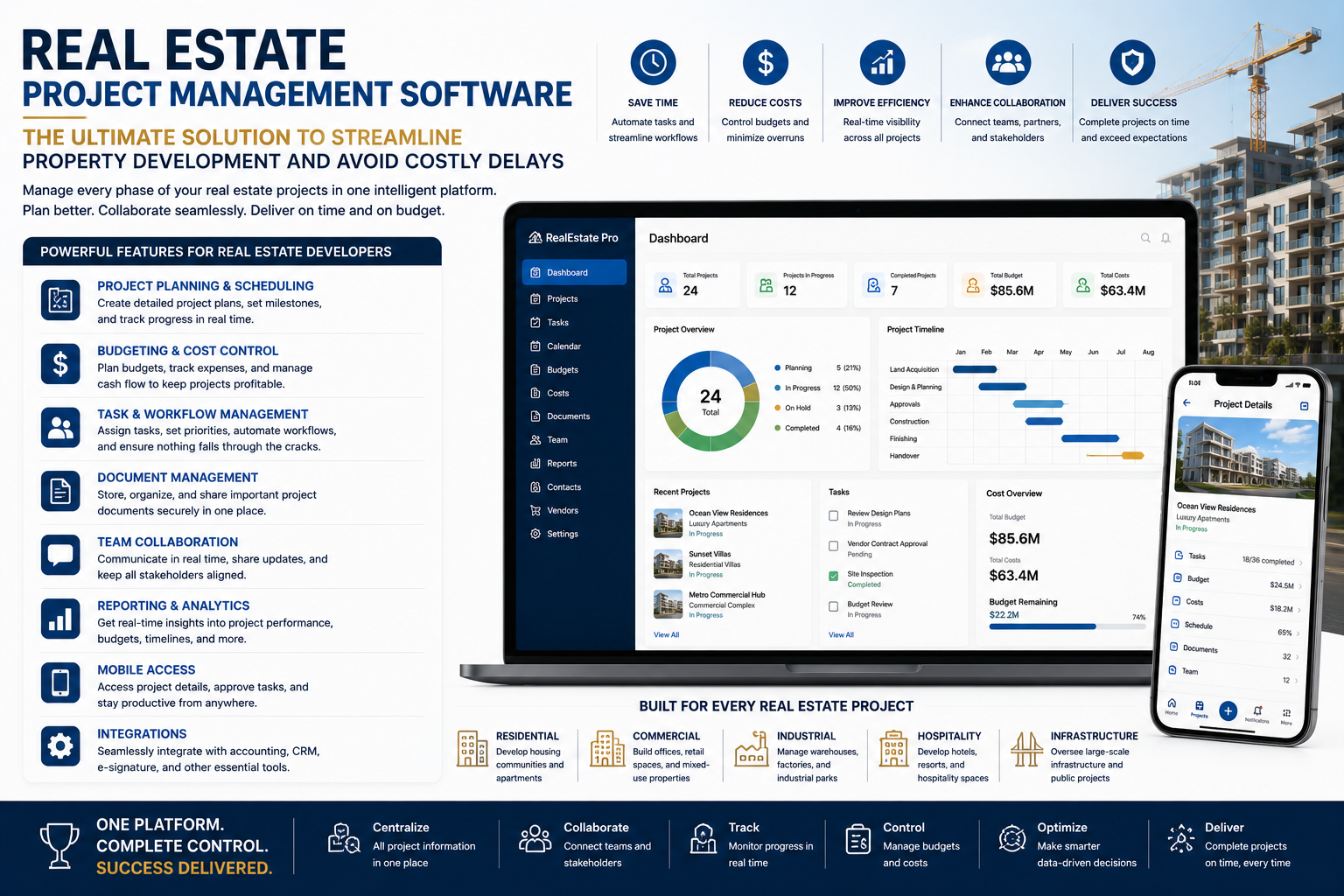This screenshot has height=896, width=1344.
Task: Click the Project Planning & Scheduling icon
Action: (x=60, y=299)
